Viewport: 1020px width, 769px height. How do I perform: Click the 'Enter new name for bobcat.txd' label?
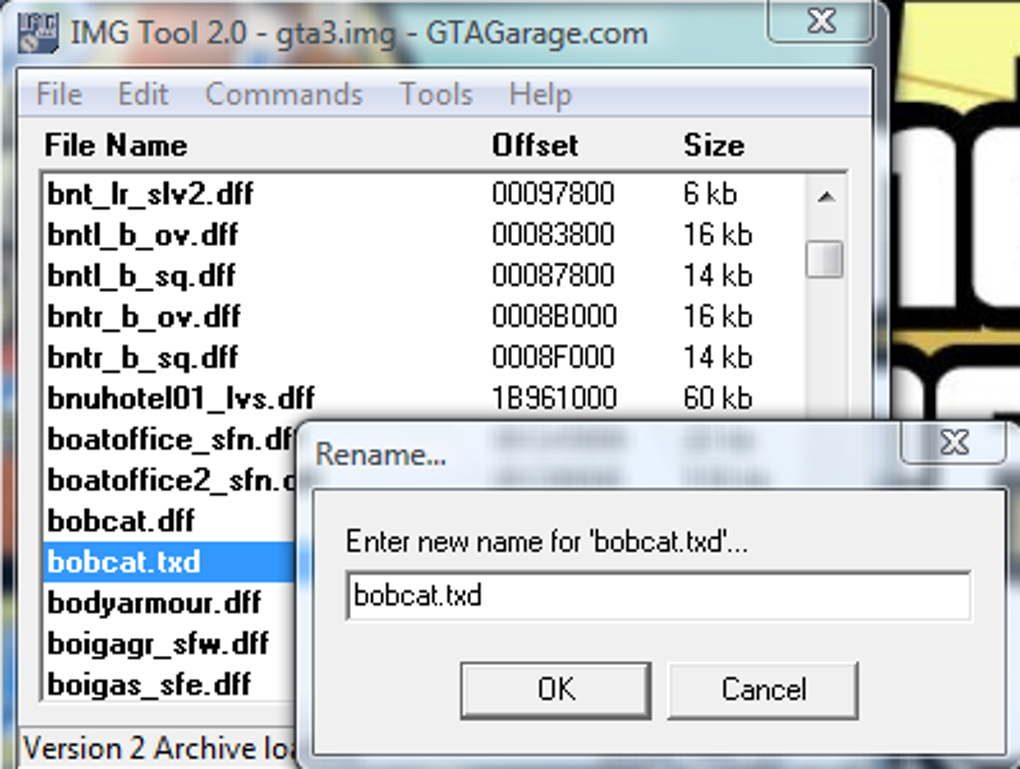[546, 542]
